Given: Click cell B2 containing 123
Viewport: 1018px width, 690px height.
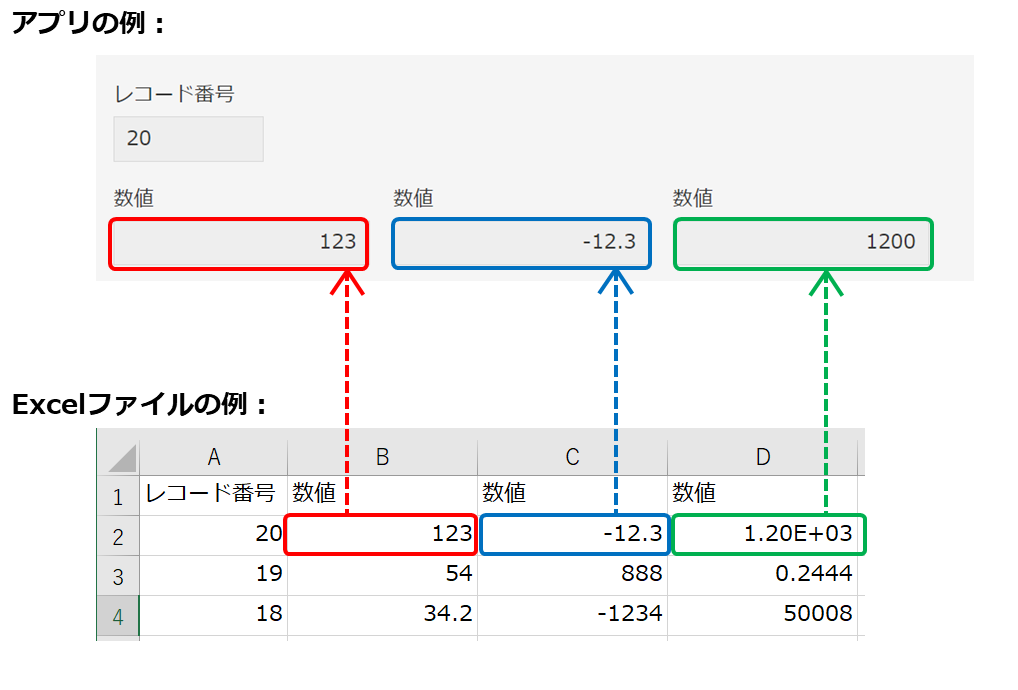Looking at the screenshot, I should point(380,535).
